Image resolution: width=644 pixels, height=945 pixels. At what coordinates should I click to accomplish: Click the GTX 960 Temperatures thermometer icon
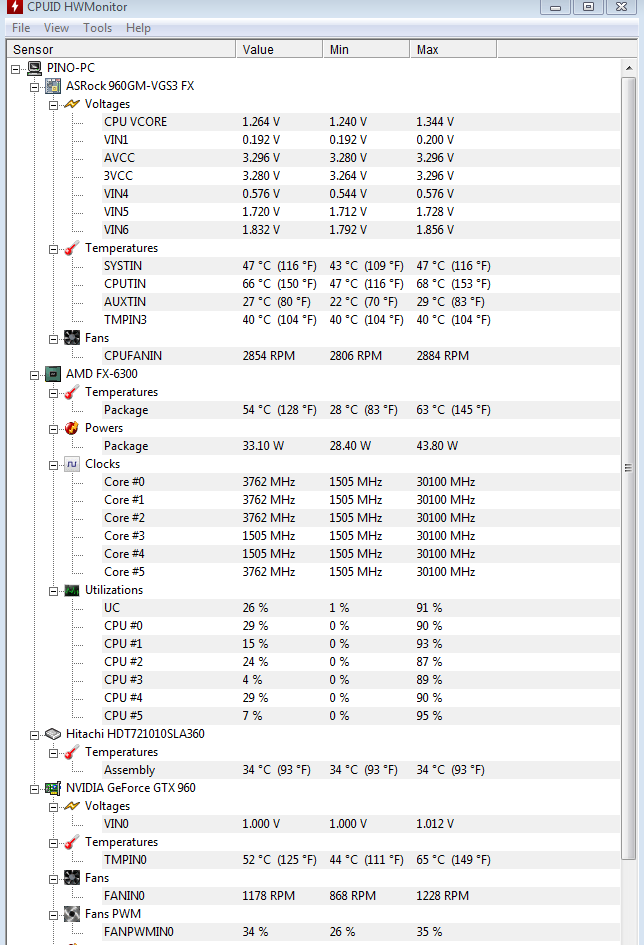tap(72, 843)
